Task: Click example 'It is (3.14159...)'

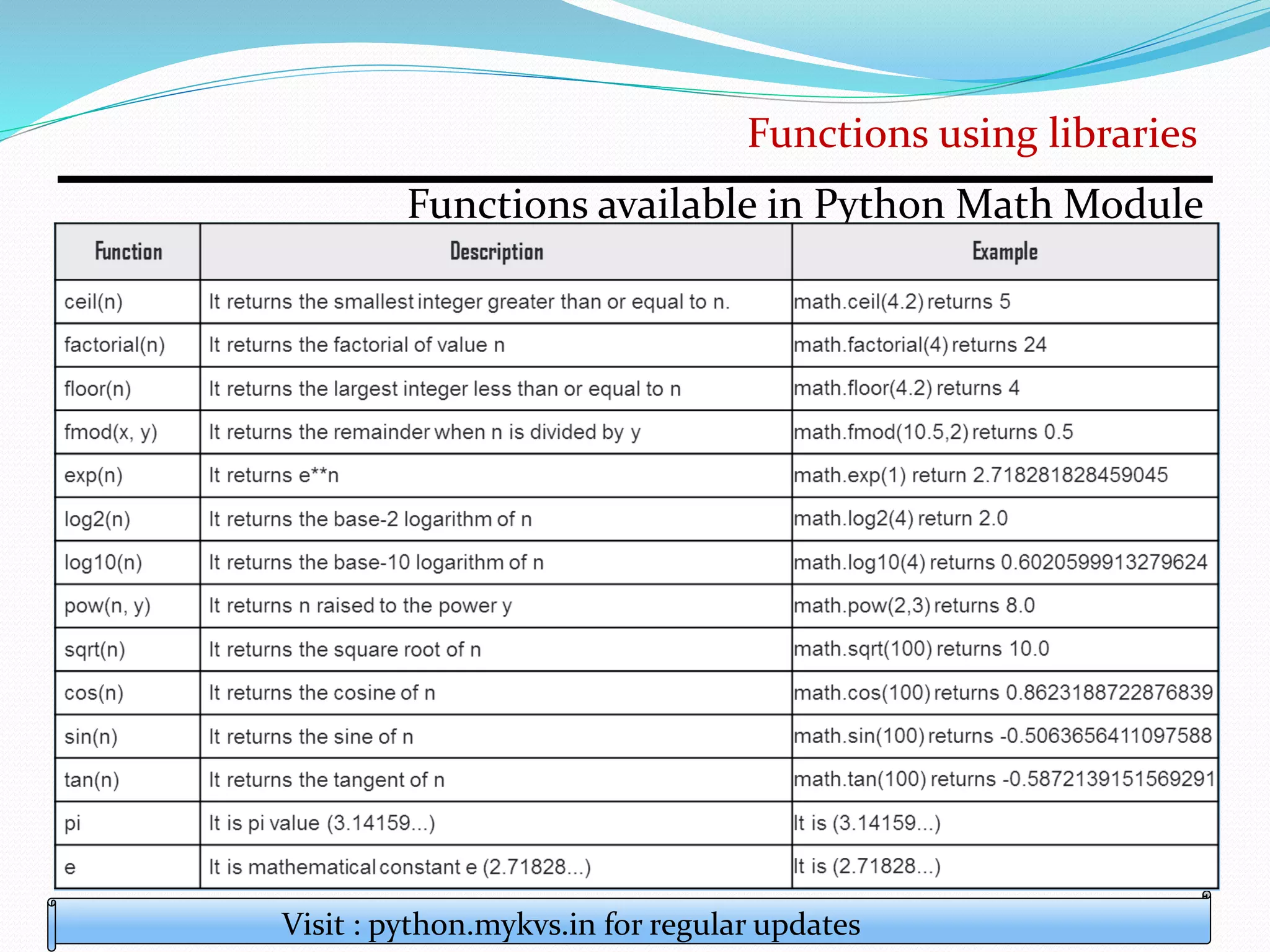Action: tap(868, 824)
